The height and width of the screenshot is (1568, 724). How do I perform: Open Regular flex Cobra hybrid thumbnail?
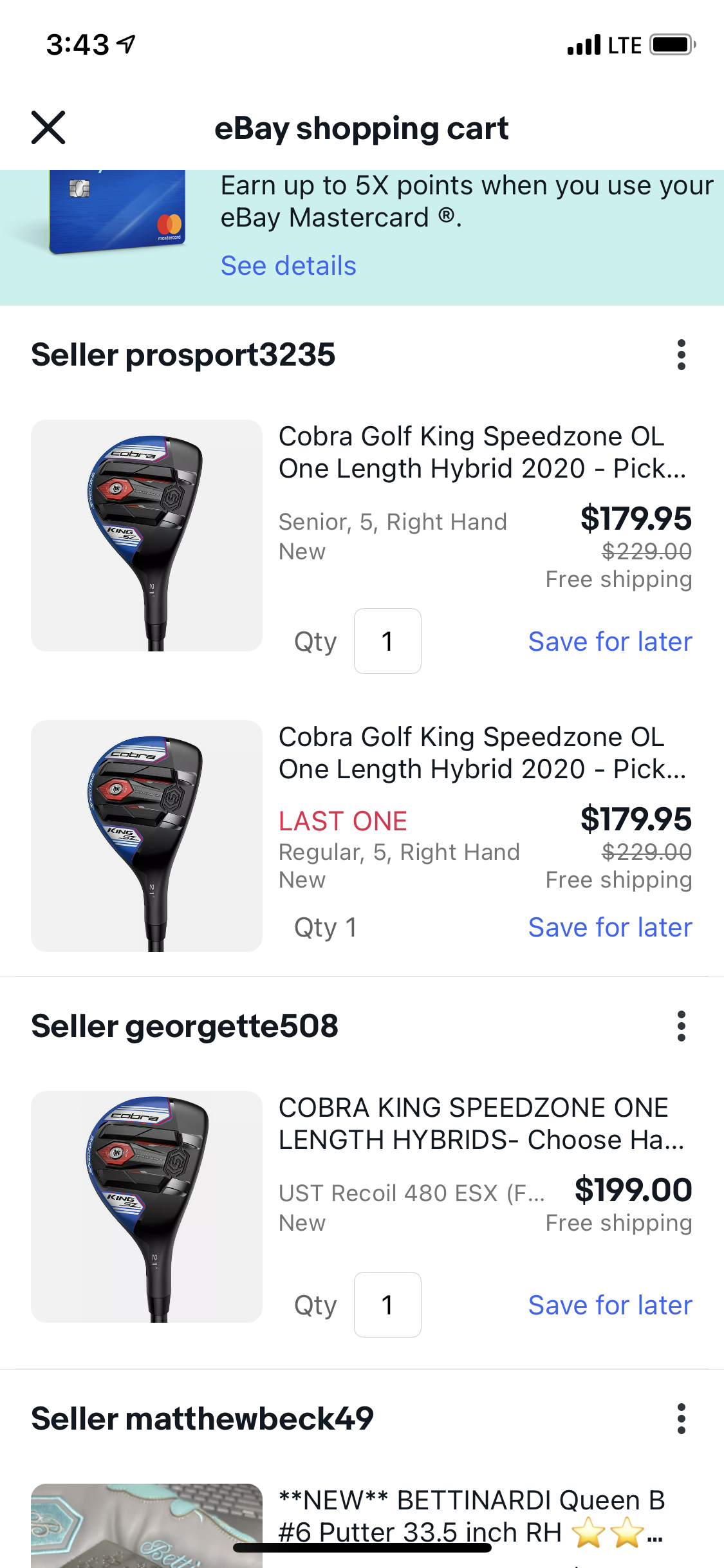[147, 835]
